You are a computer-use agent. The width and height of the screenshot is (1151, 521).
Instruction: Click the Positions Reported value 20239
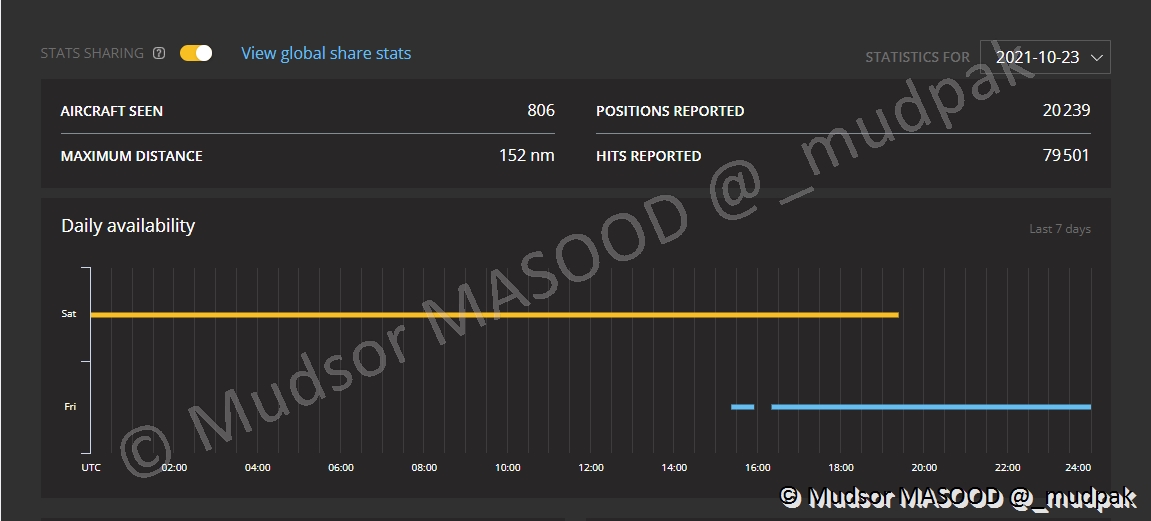tap(1066, 111)
